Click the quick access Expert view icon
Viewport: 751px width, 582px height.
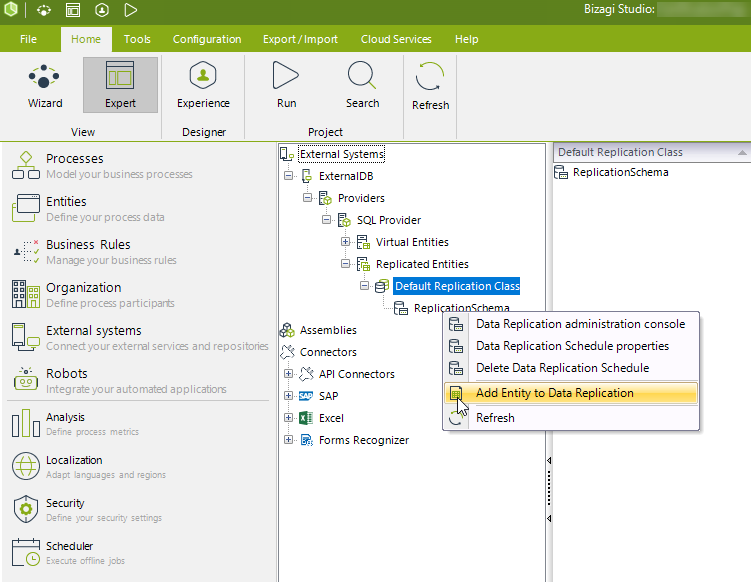(73, 10)
